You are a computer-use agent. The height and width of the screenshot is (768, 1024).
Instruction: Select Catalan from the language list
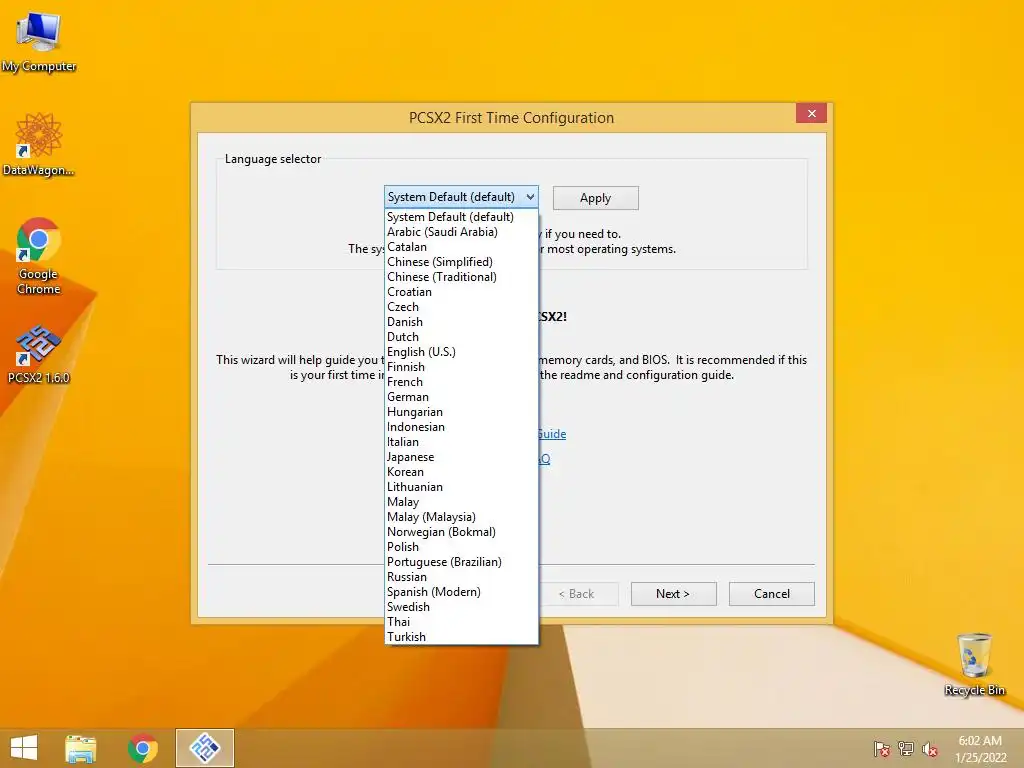click(461, 247)
